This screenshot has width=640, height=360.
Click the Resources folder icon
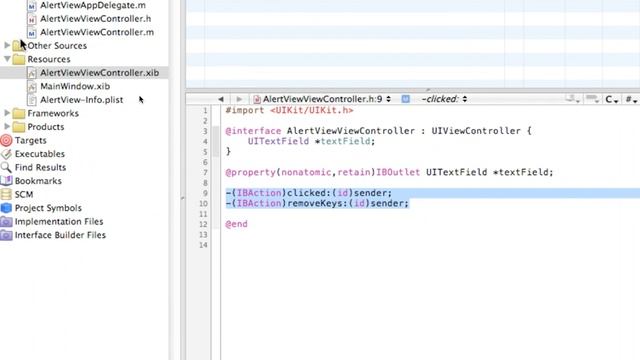(19, 59)
